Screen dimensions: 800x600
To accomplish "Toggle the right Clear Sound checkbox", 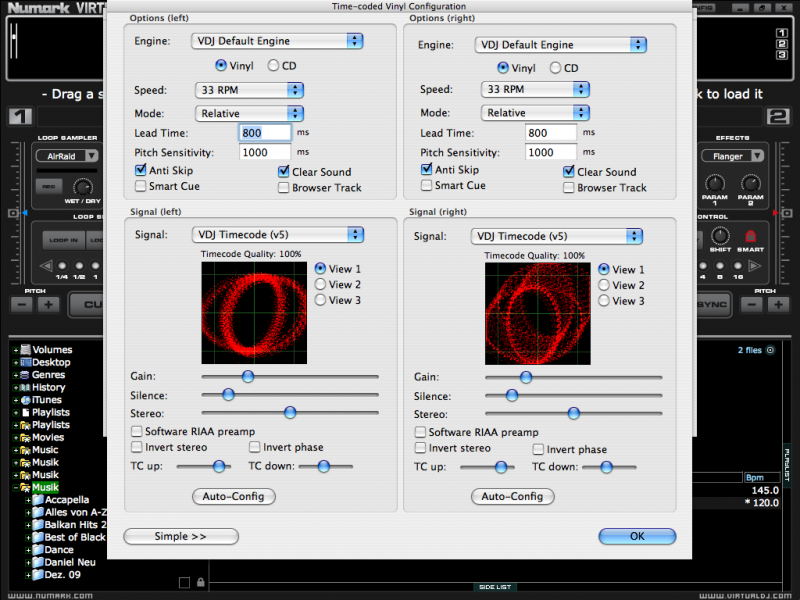I will 569,172.
